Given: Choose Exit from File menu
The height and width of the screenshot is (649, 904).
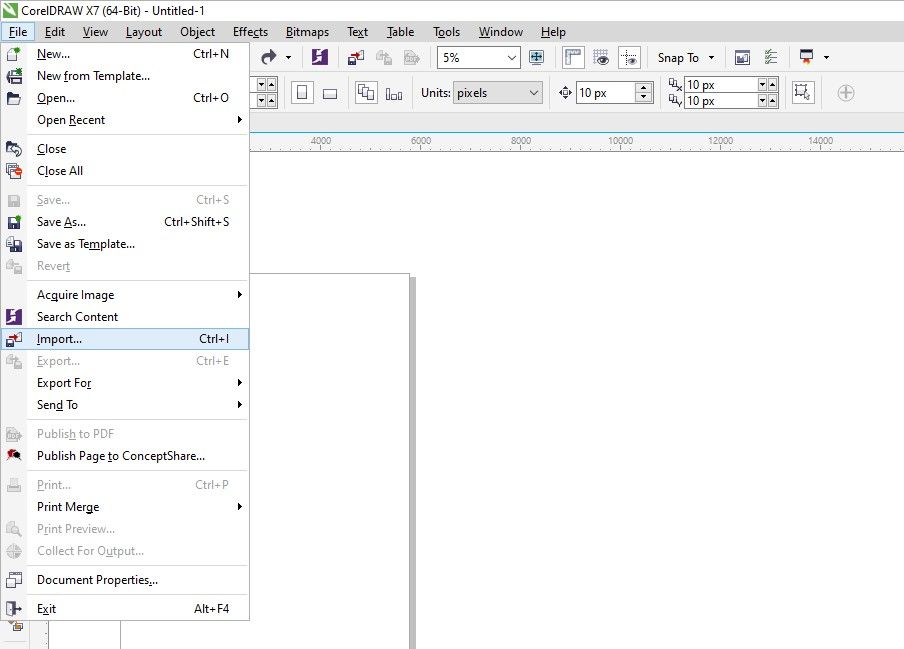Looking at the screenshot, I should click(x=125, y=609).
